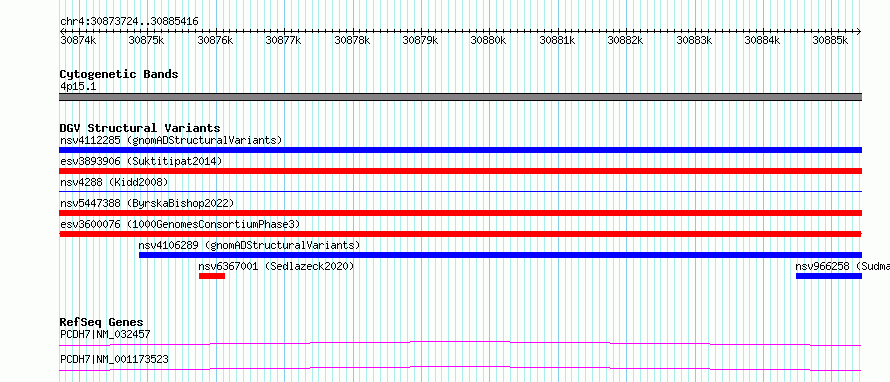
Task: Click the 30881k ruler tick label
Action: 557,40
